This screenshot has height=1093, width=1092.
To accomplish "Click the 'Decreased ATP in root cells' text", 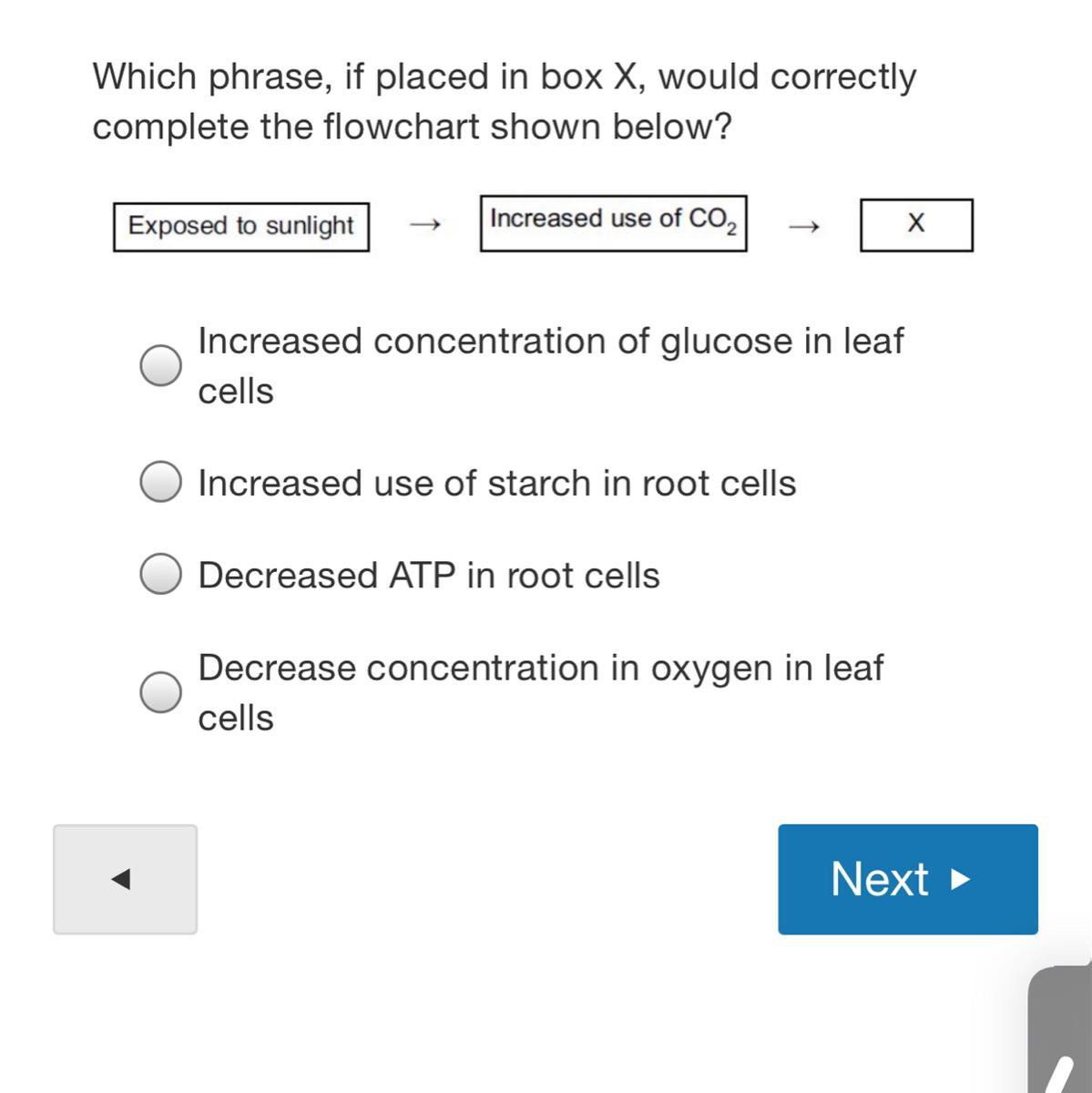I will (x=428, y=576).
